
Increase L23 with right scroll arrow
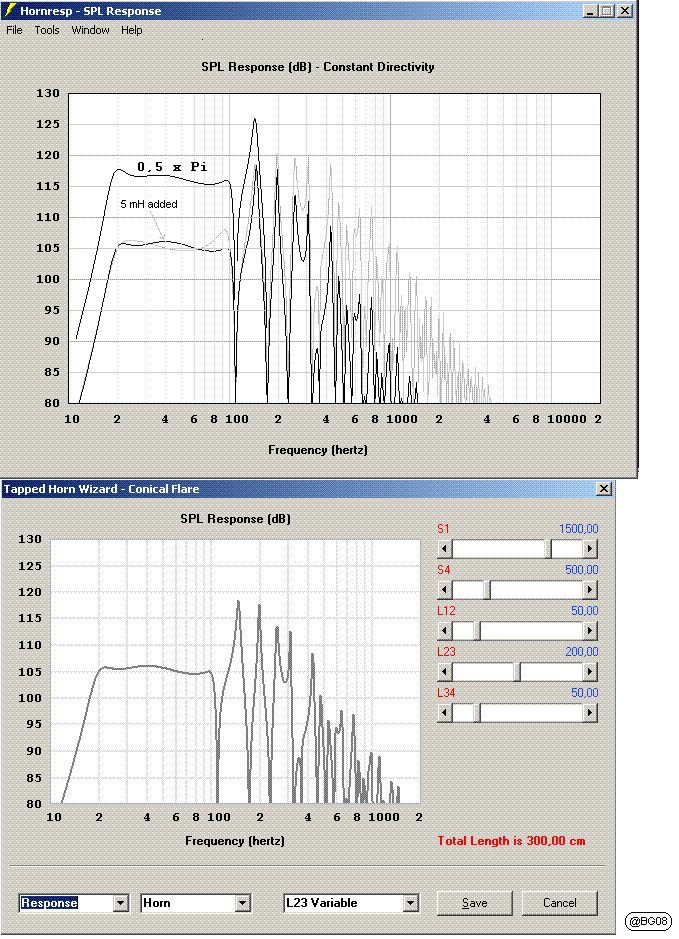coord(590,672)
